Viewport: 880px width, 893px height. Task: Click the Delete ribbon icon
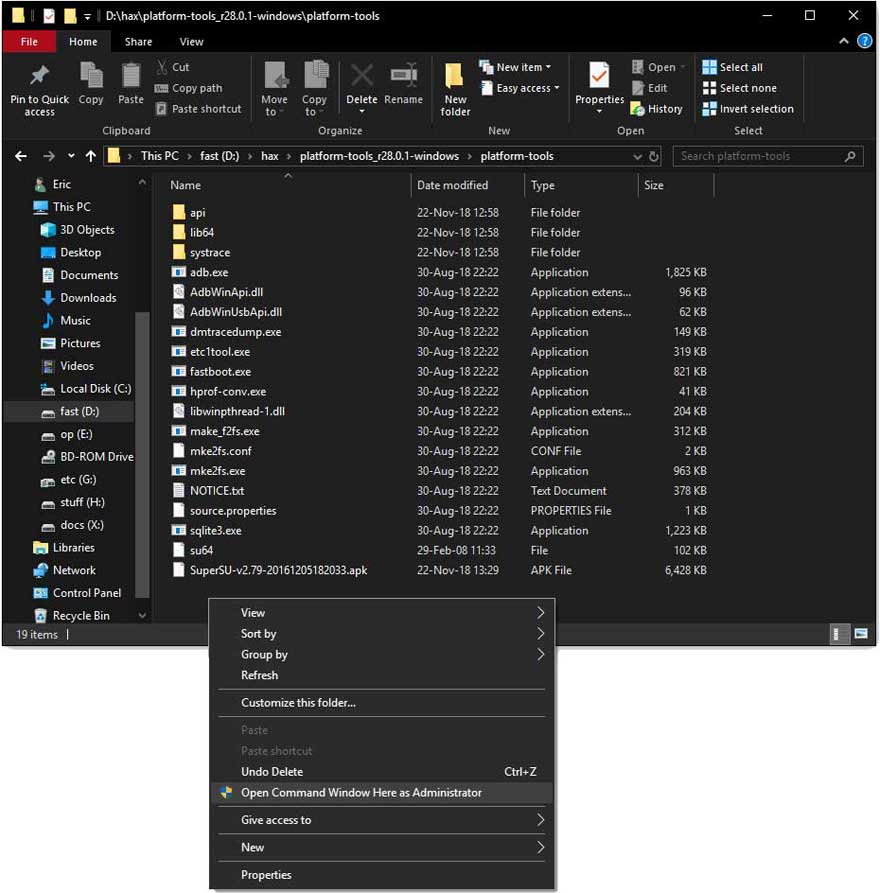[x=362, y=87]
